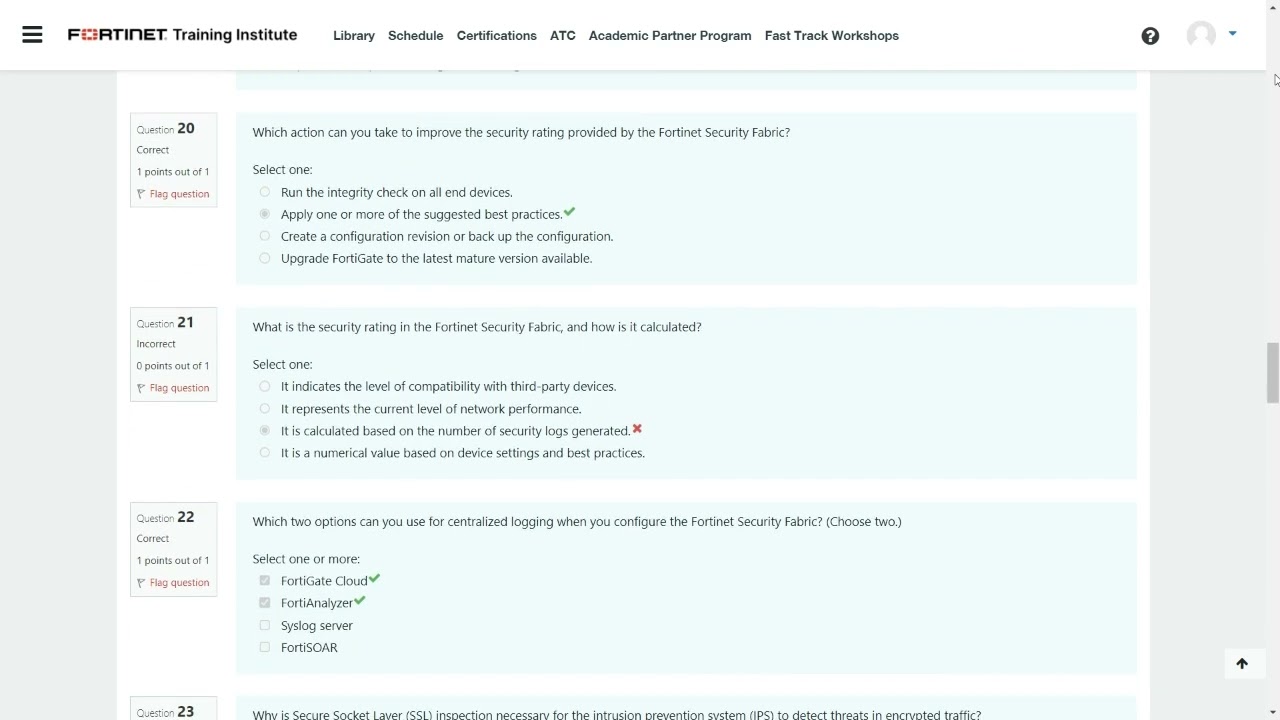The height and width of the screenshot is (720, 1280).
Task: Open the ATC navigation item
Action: [x=563, y=35]
